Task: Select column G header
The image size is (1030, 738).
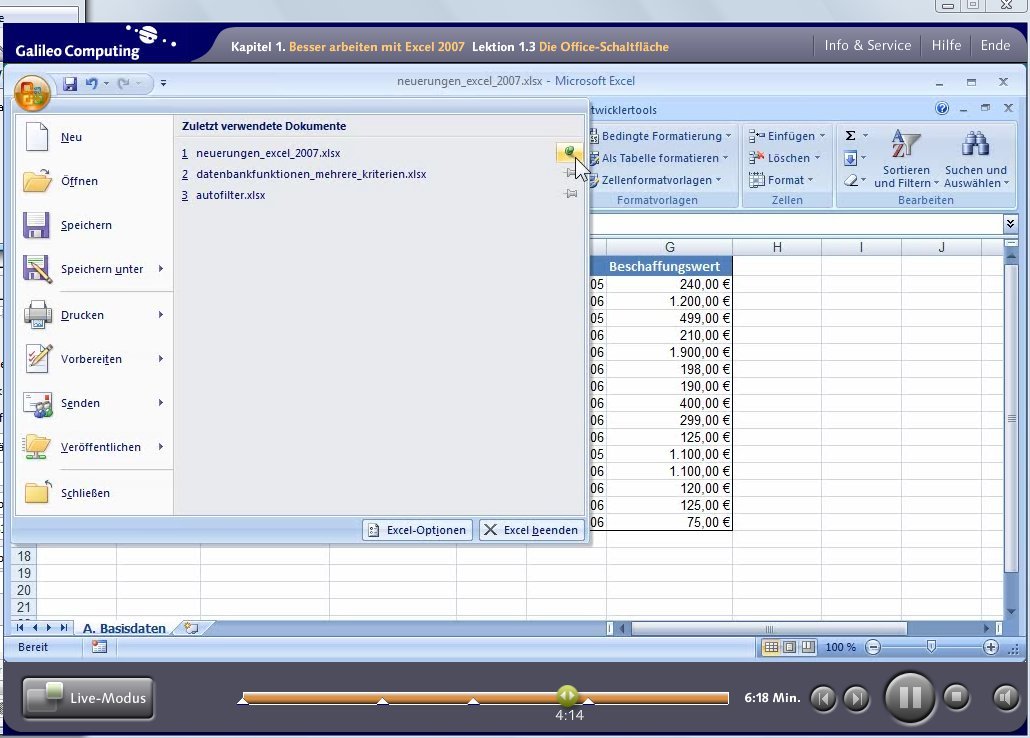Action: pyautogui.click(x=669, y=247)
